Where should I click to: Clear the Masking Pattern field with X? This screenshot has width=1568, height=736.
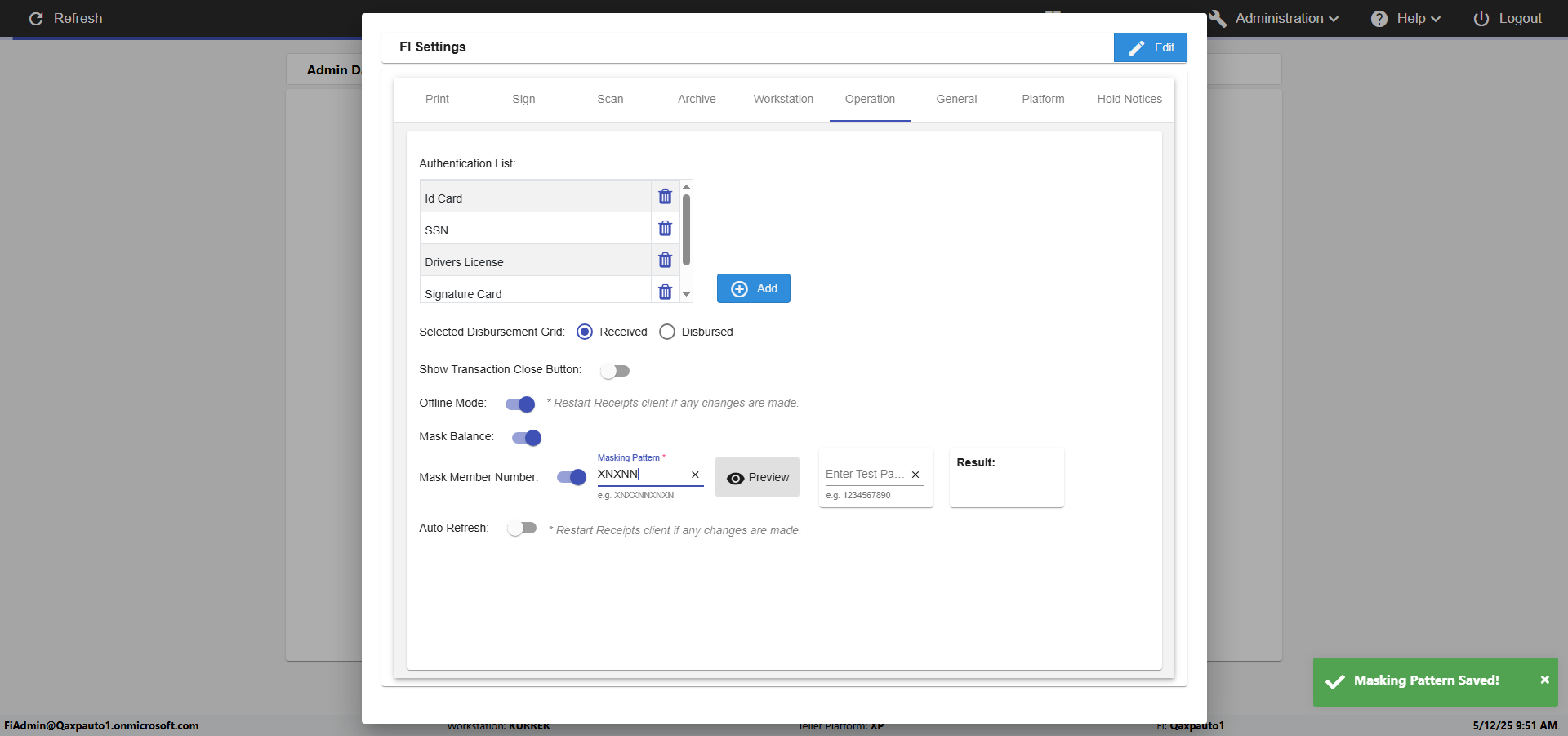coord(695,475)
